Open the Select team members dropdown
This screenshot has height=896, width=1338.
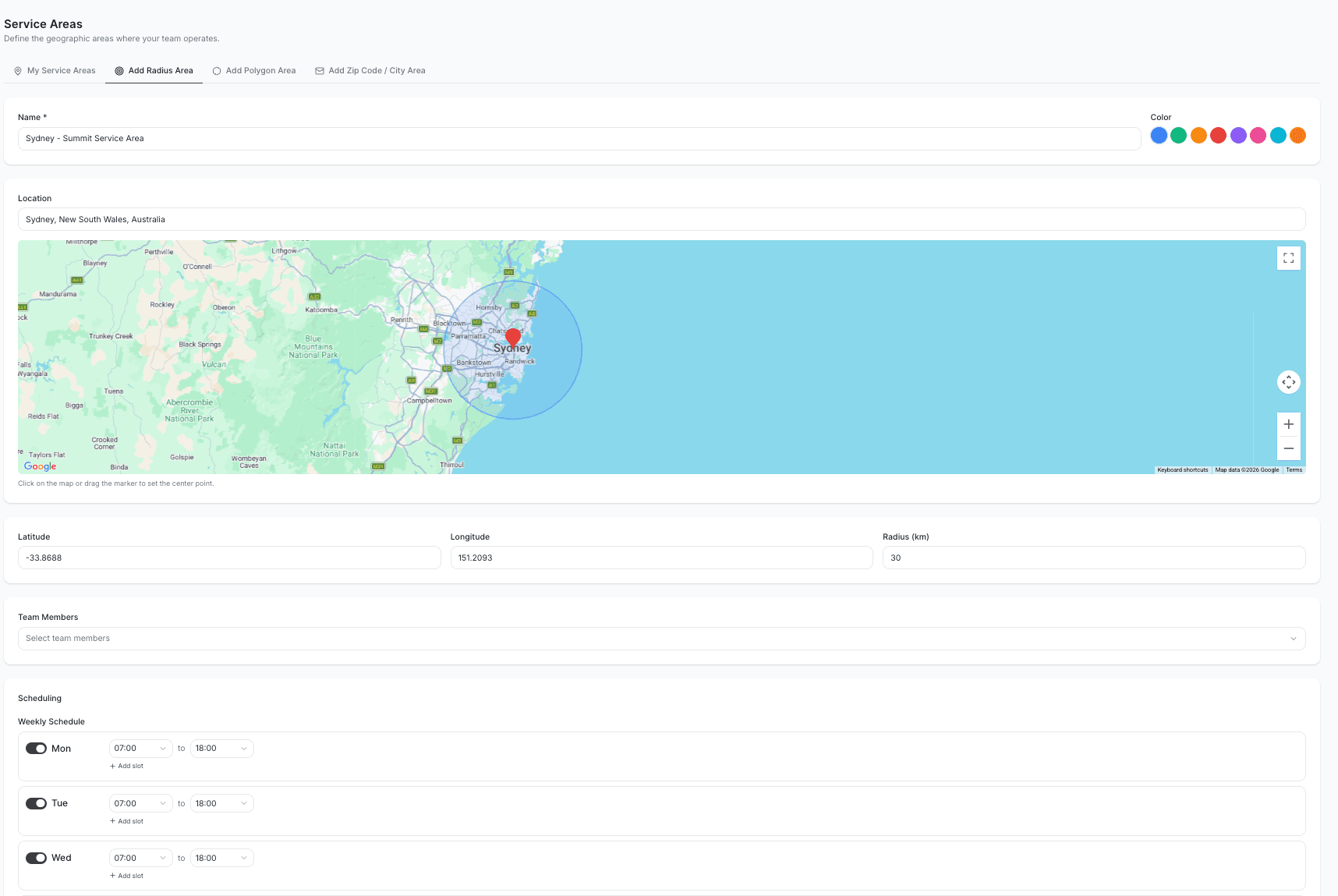[x=661, y=638]
